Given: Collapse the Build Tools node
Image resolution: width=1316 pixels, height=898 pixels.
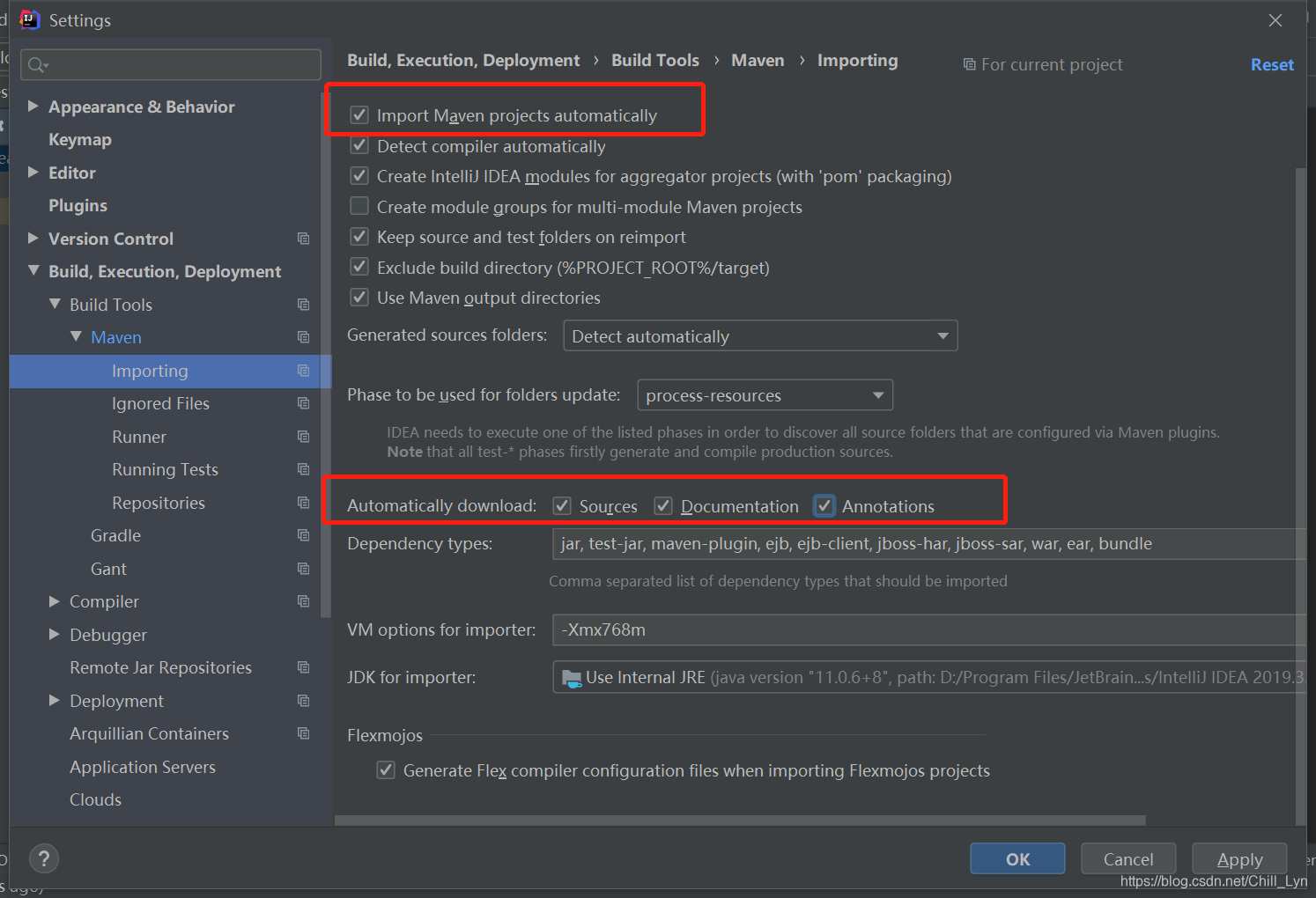Looking at the screenshot, I should click(x=55, y=305).
